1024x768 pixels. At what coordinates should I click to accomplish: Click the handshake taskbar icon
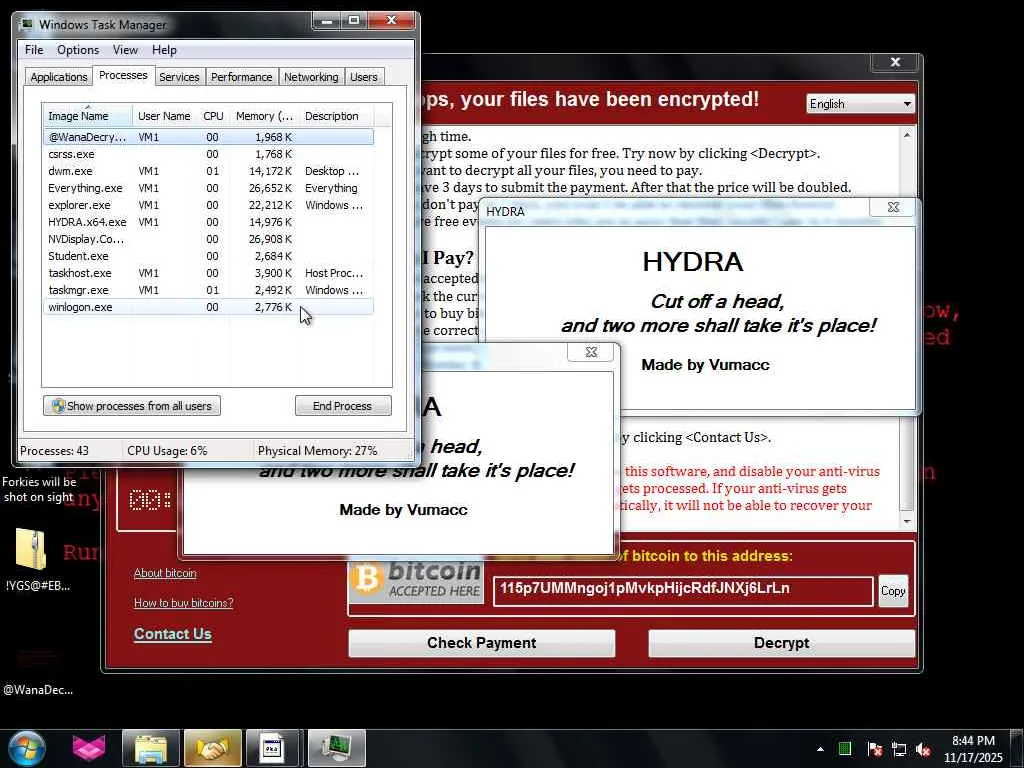[212, 748]
